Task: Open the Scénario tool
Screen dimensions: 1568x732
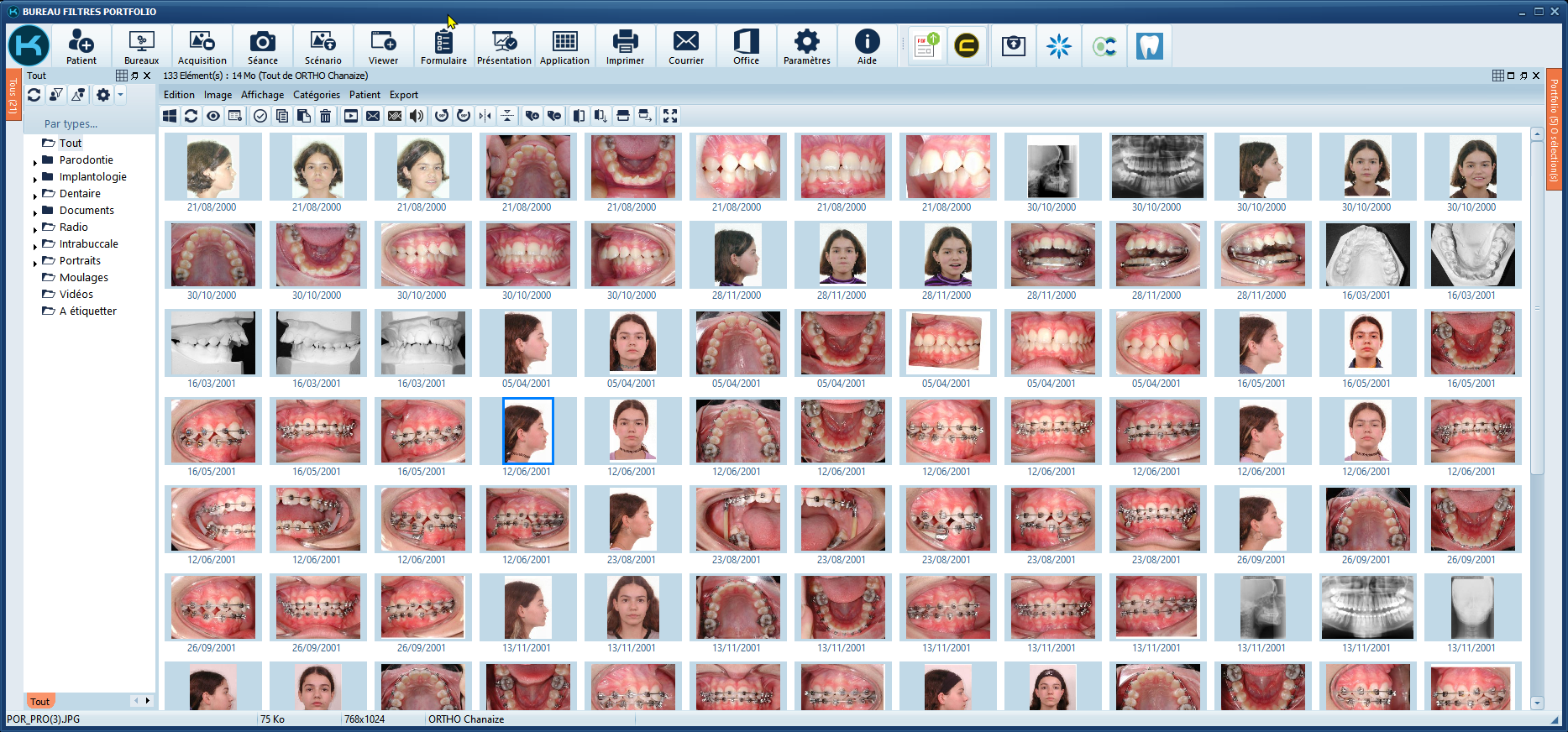Action: pyautogui.click(x=323, y=46)
